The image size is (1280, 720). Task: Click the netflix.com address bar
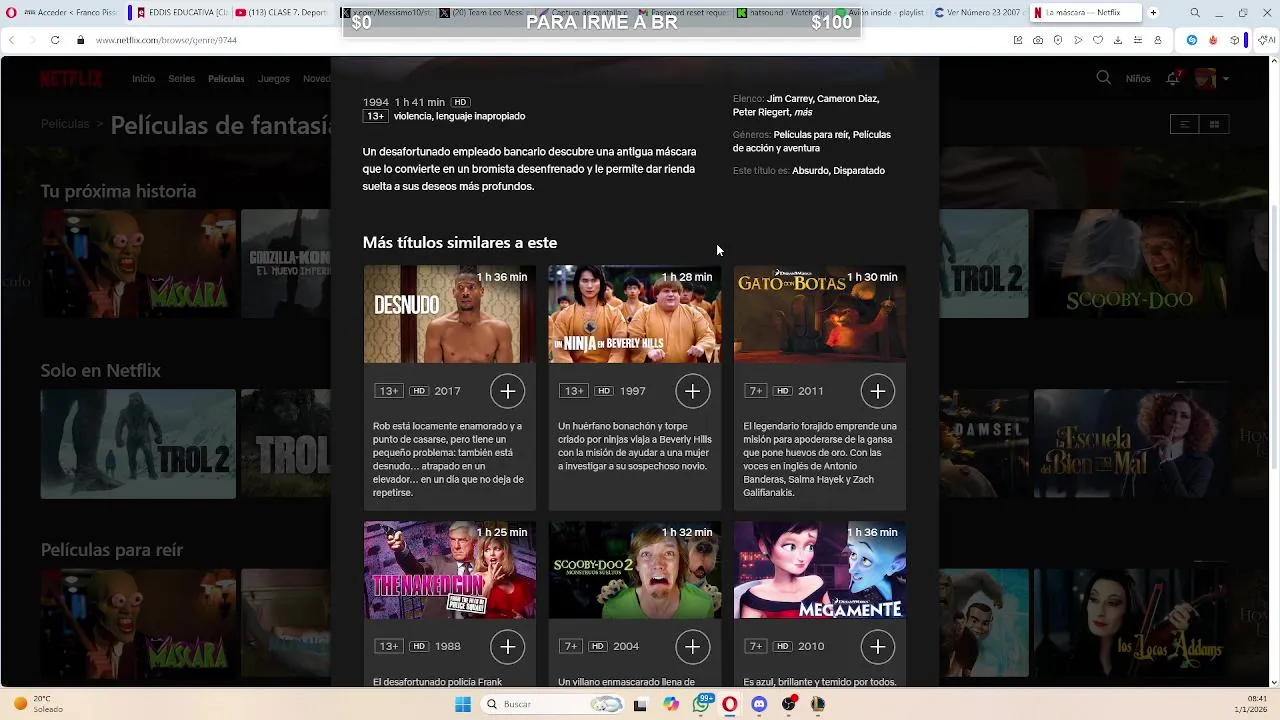(166, 40)
